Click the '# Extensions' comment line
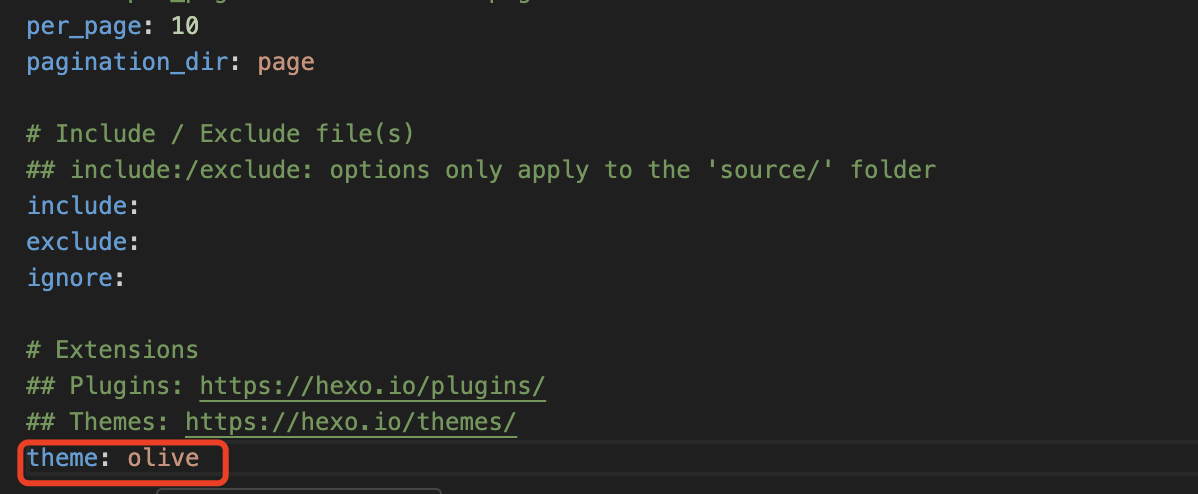This screenshot has width=1198, height=494. (x=112, y=350)
